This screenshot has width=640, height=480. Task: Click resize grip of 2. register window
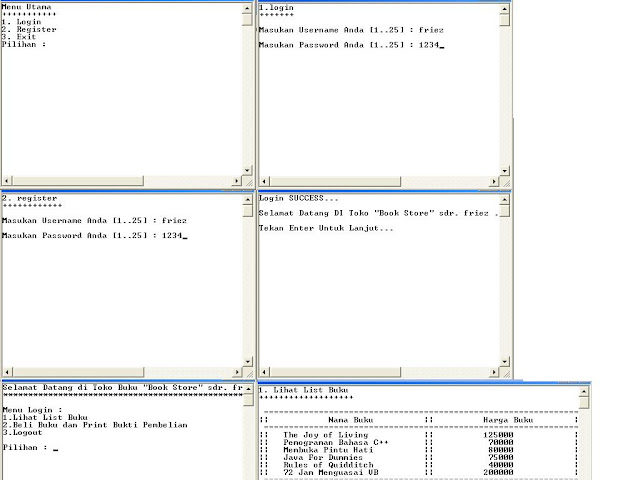(x=248, y=372)
